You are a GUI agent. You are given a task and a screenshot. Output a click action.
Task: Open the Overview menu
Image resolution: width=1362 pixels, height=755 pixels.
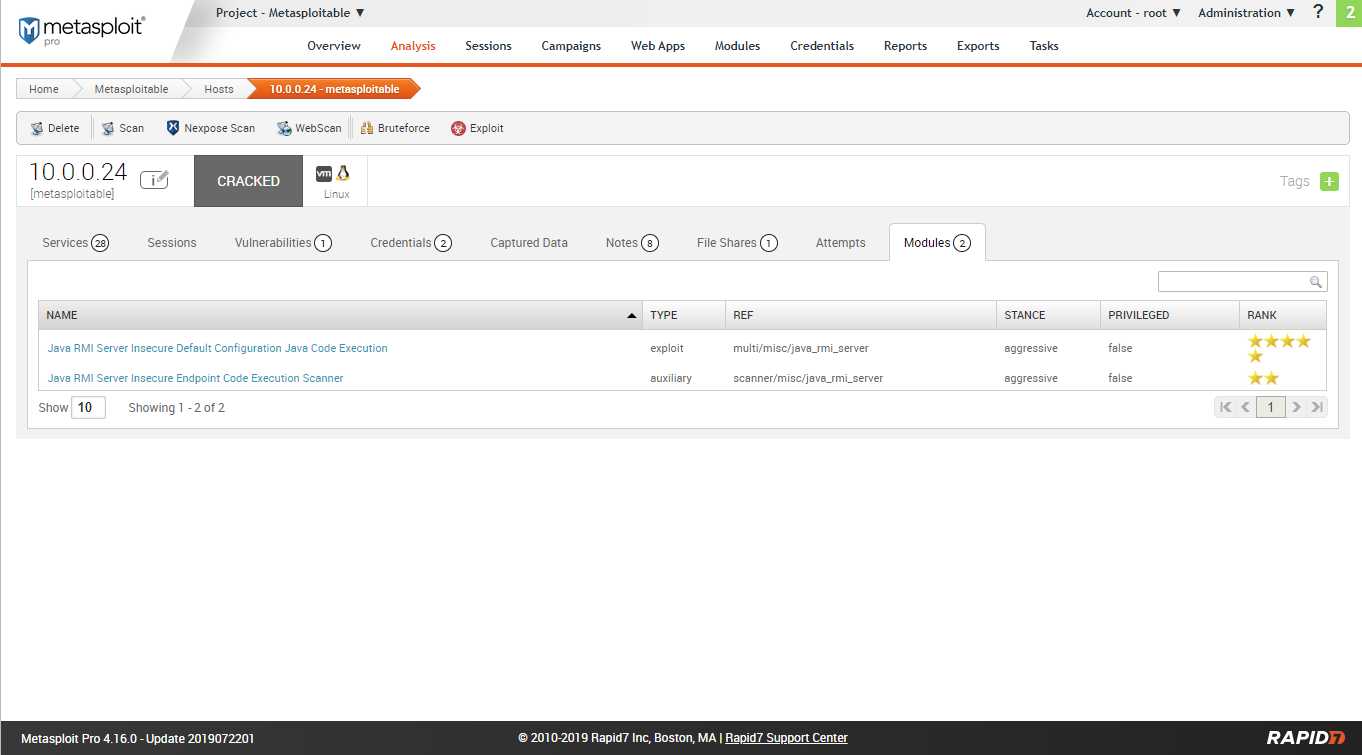(x=334, y=46)
